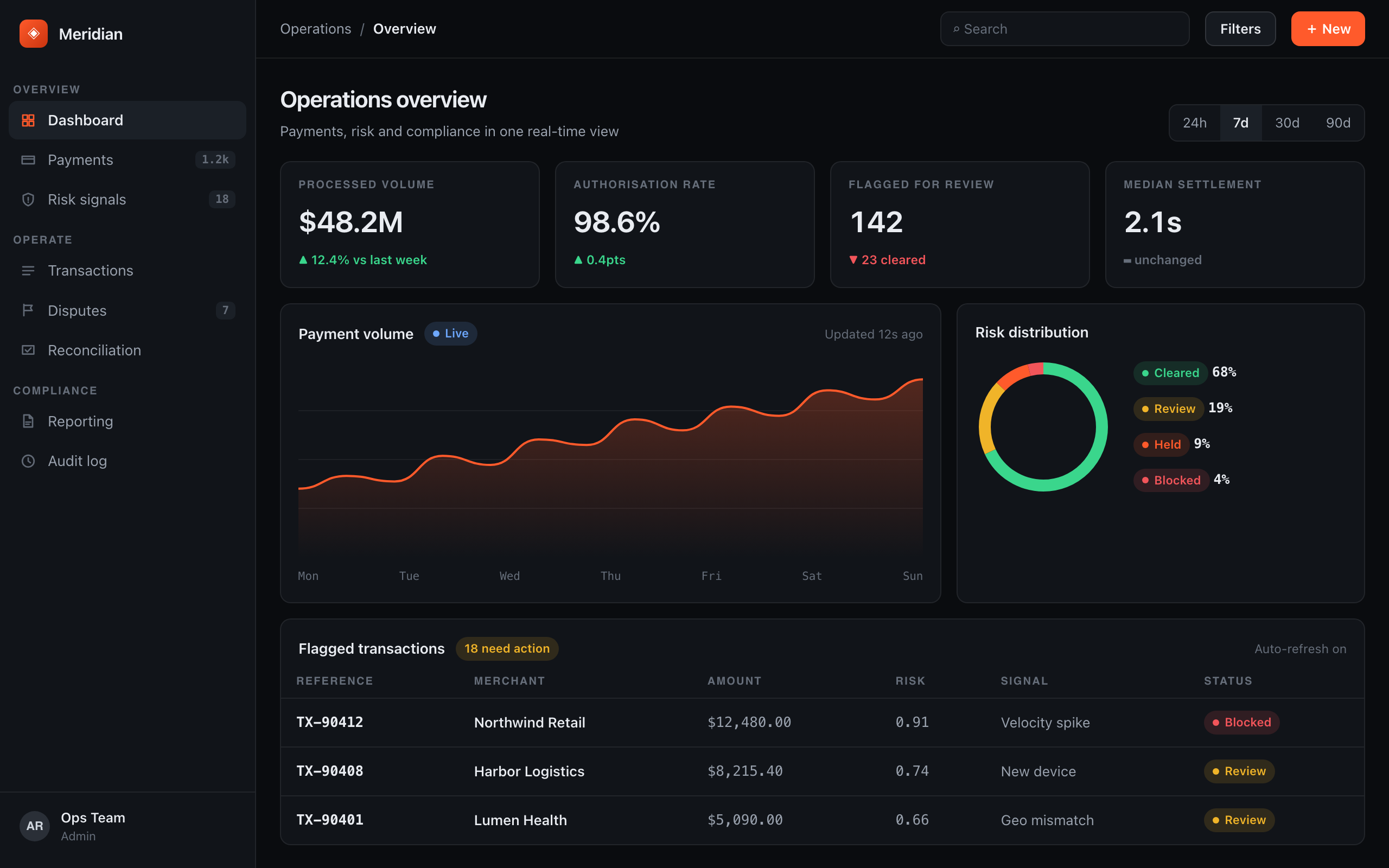
Task: Select the Held legend pill
Action: tap(1161, 444)
